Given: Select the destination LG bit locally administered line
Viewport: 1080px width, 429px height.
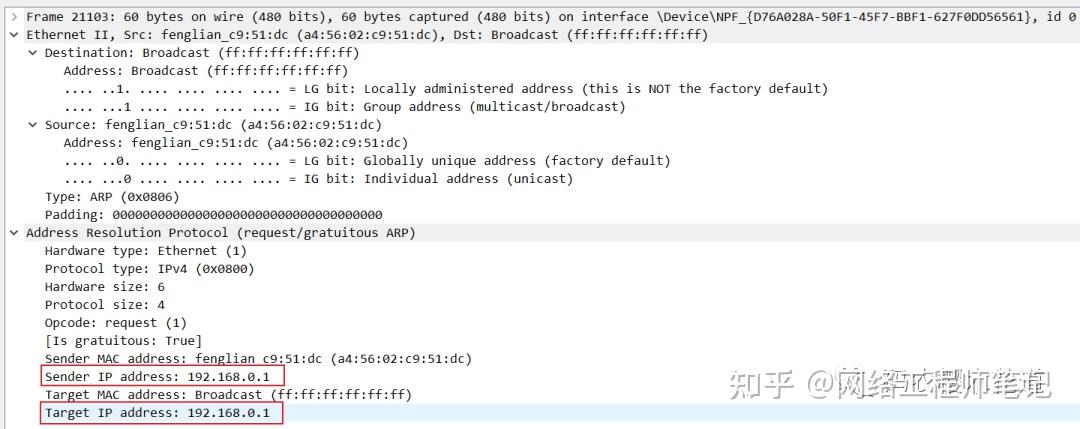Looking at the screenshot, I should pos(445,89).
